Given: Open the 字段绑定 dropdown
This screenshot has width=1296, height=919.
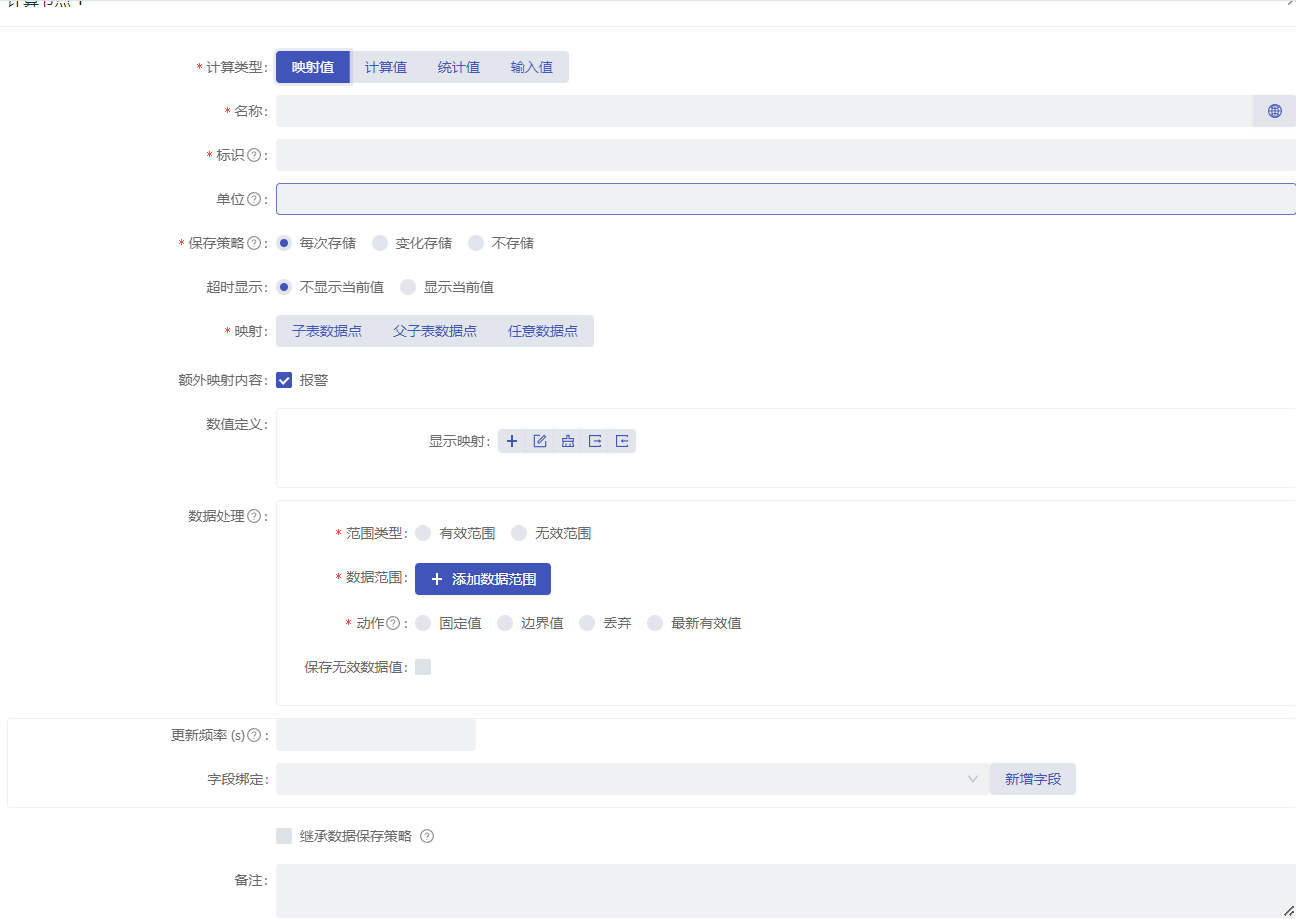Looking at the screenshot, I should tap(633, 779).
